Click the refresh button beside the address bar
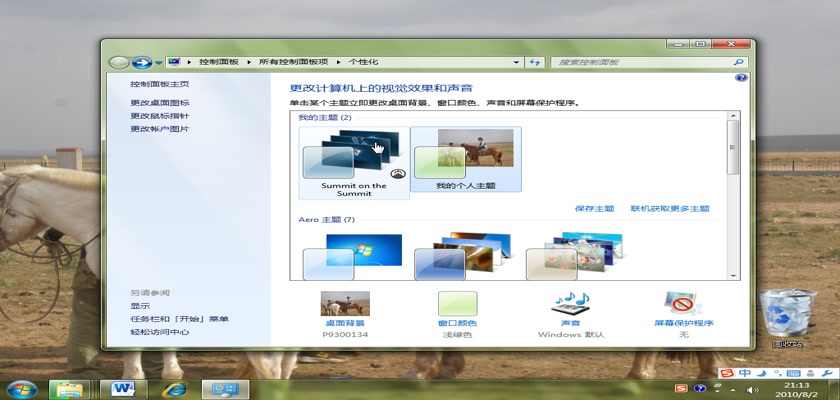The height and width of the screenshot is (400, 840). pos(535,62)
